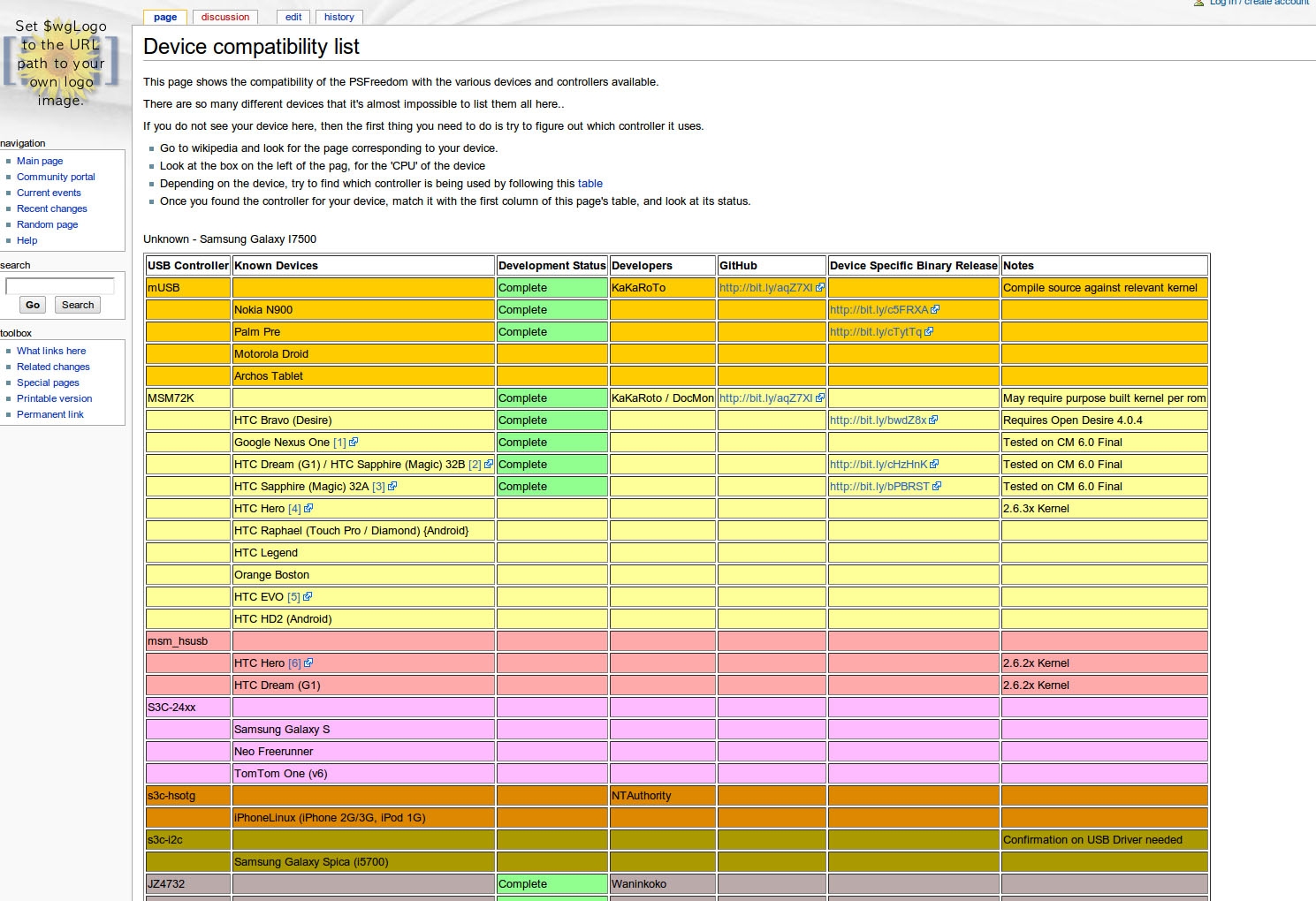The height and width of the screenshot is (901, 1316).
Task: Click external-link icon beside Google Nexus One [1]
Action: click(x=354, y=443)
